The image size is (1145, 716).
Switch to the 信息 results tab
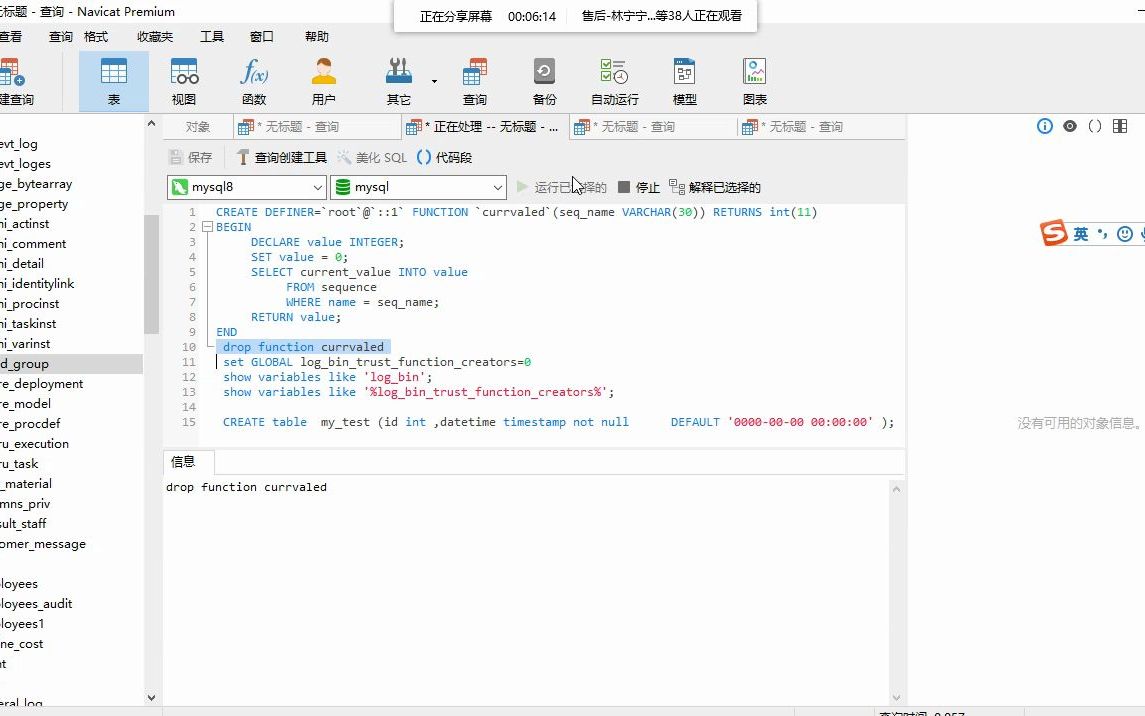point(185,461)
